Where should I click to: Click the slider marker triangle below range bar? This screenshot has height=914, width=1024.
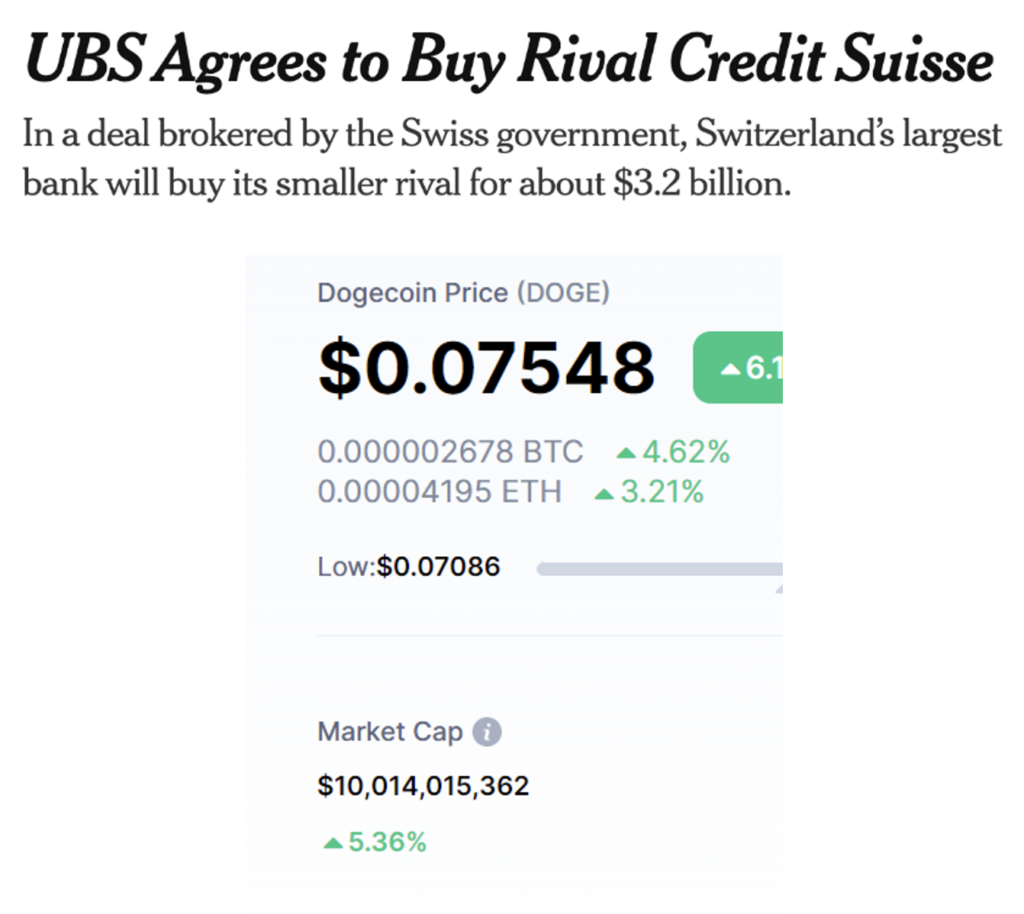(x=779, y=589)
